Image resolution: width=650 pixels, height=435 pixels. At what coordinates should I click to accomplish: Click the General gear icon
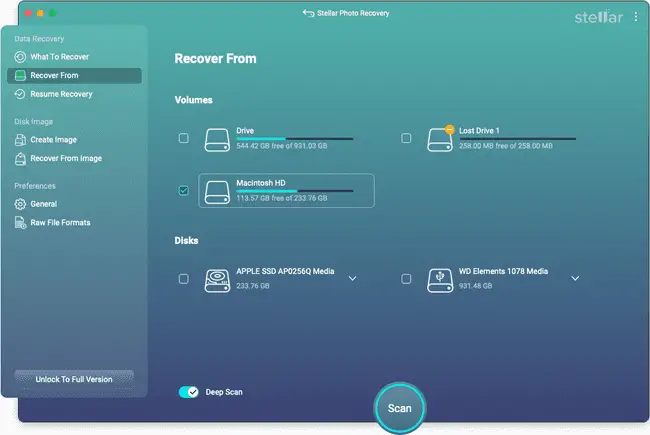point(20,204)
